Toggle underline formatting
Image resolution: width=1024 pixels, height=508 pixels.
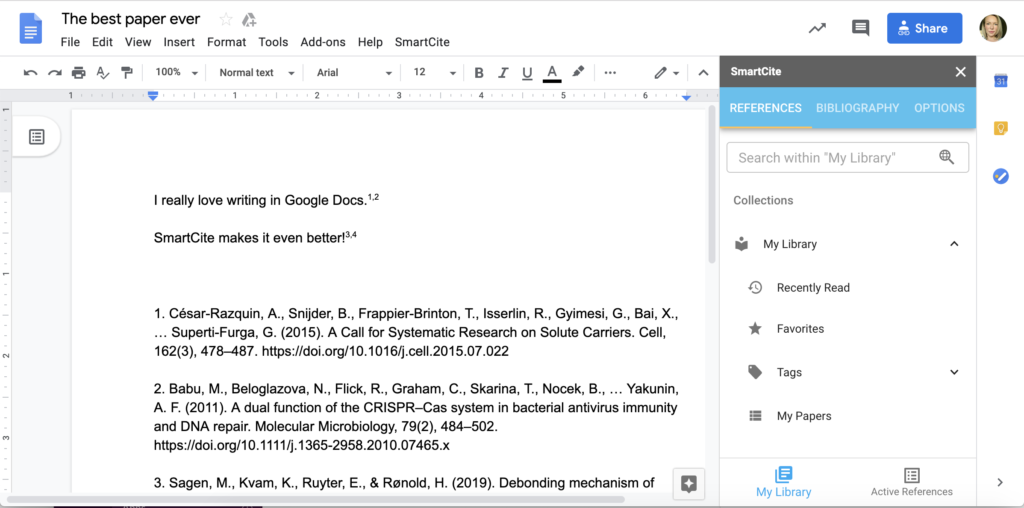[527, 72]
